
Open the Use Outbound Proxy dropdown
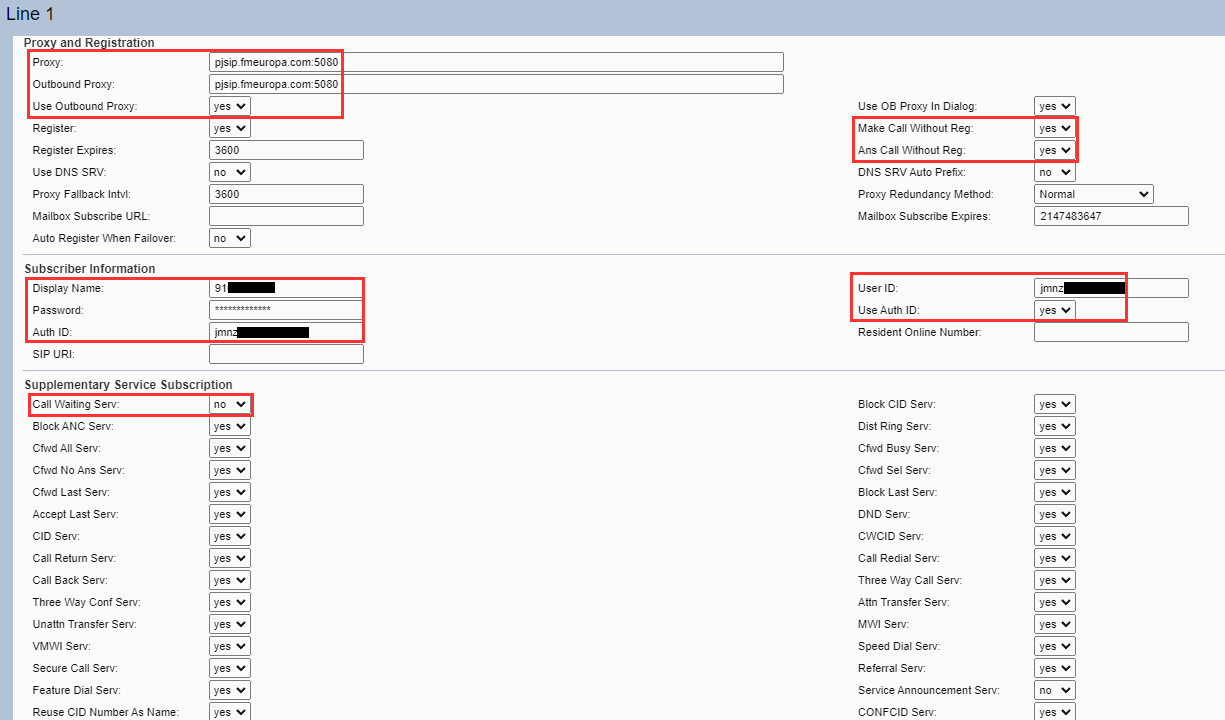click(x=230, y=106)
